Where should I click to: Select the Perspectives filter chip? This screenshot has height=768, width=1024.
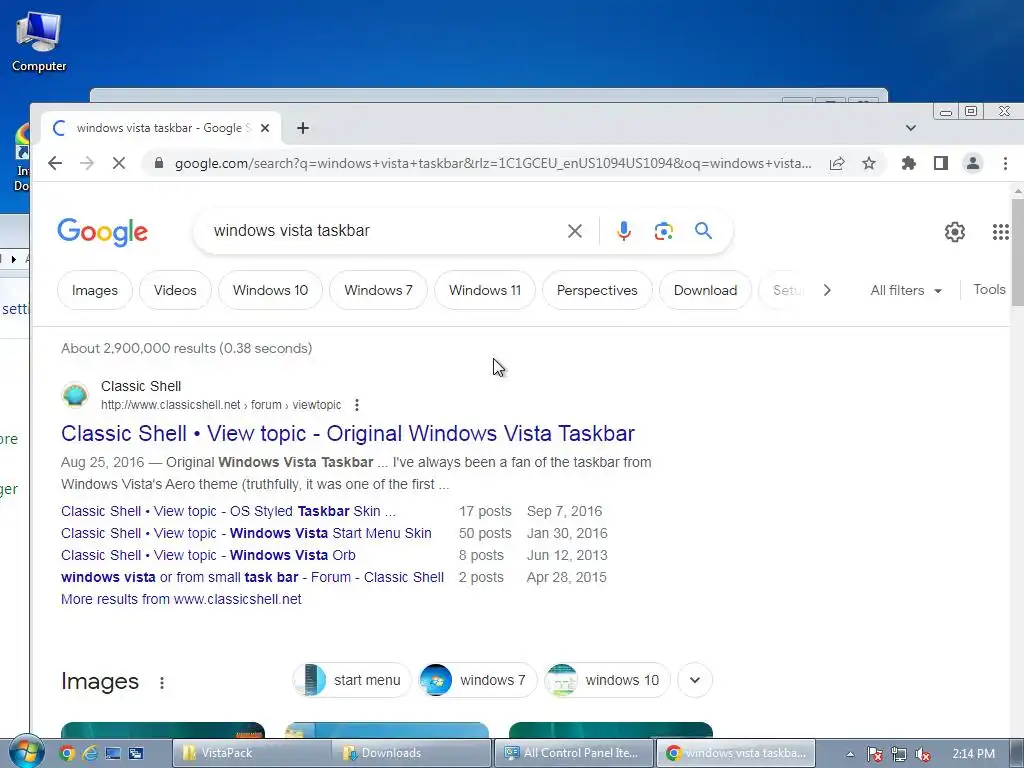click(x=597, y=290)
